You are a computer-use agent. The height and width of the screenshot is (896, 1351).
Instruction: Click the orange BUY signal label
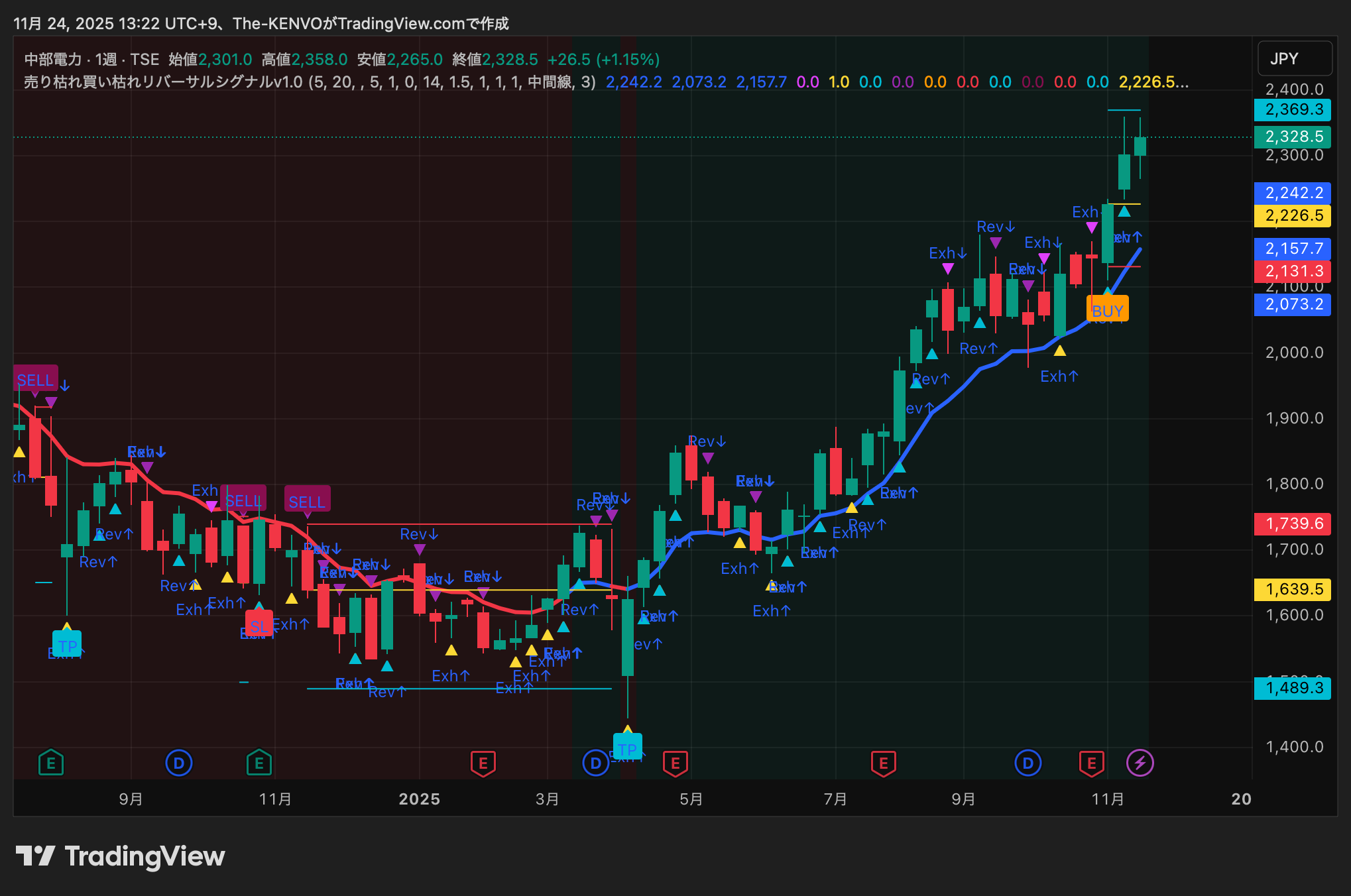pyautogui.click(x=1107, y=310)
